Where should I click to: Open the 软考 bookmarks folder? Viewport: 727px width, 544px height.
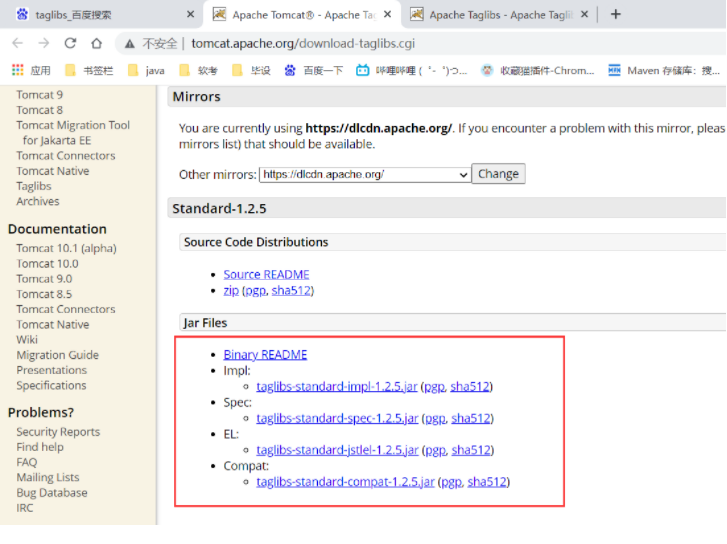click(198, 70)
